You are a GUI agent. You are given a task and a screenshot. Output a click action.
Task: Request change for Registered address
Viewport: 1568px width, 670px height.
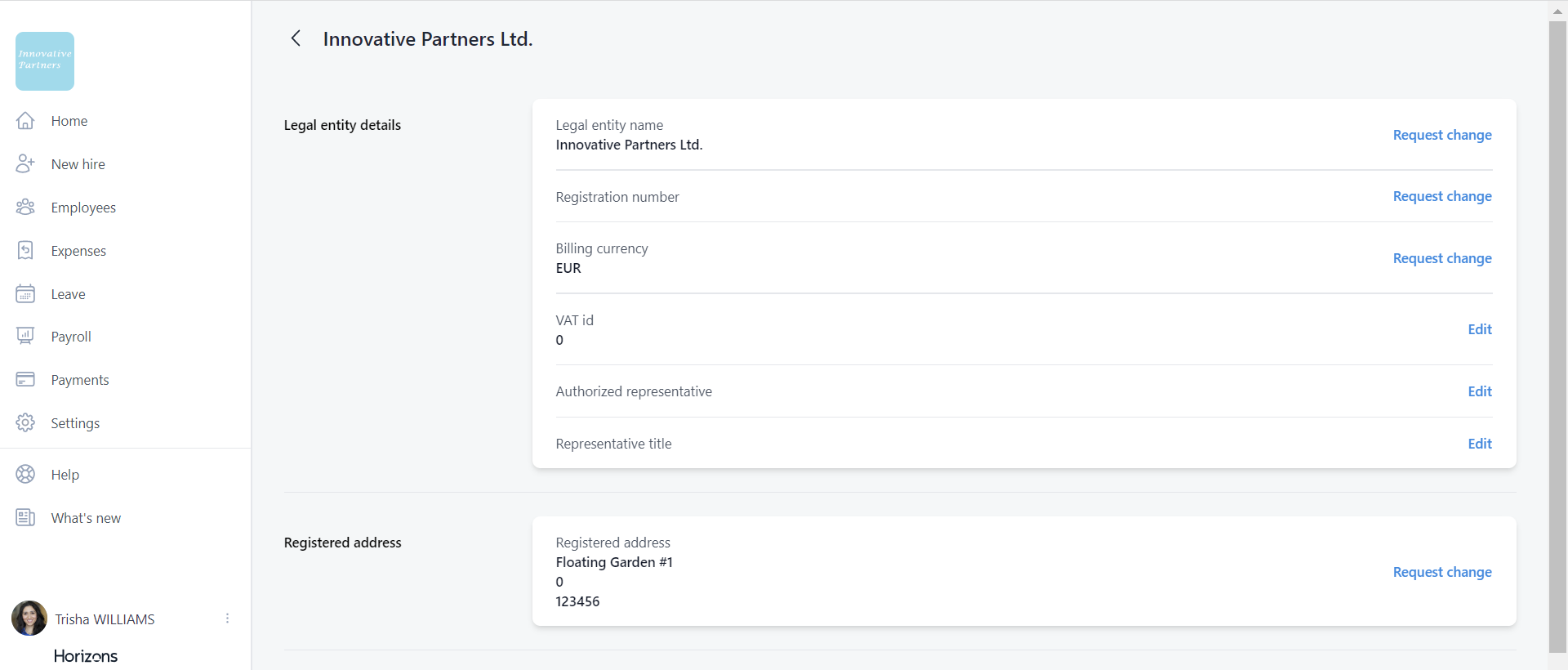(x=1441, y=572)
